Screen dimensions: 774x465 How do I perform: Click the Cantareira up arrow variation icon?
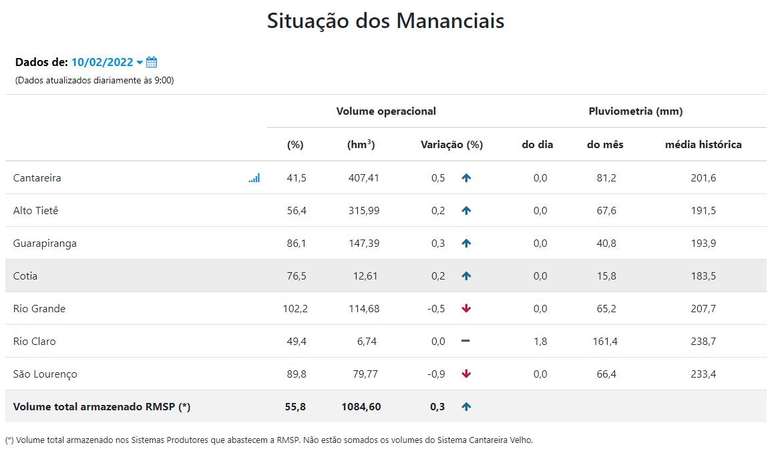click(466, 178)
